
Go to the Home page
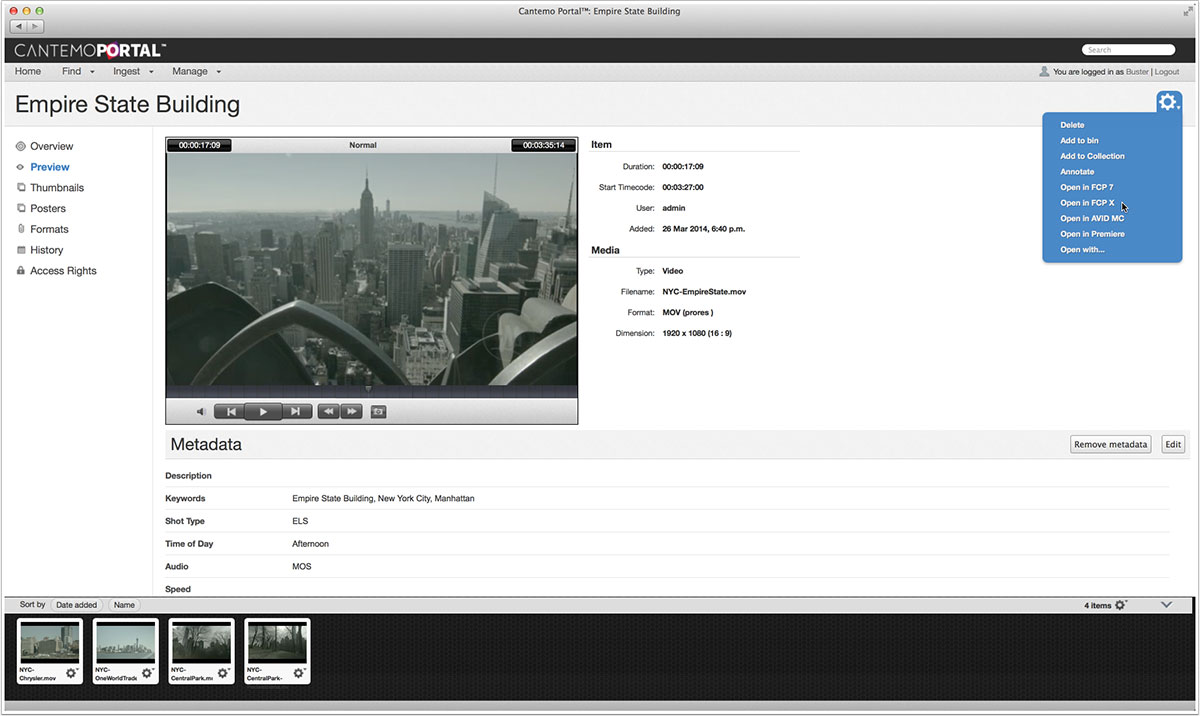[x=28, y=72]
